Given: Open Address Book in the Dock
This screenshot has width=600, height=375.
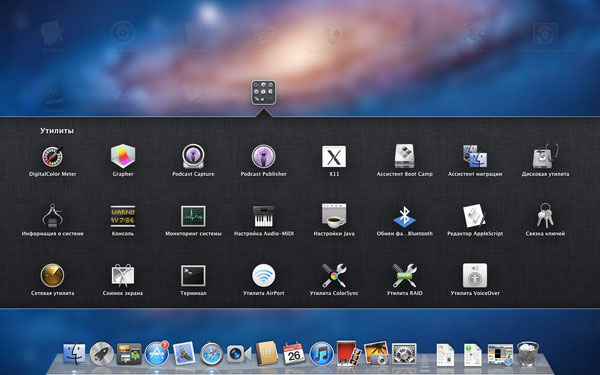Looking at the screenshot, I should 267,353.
